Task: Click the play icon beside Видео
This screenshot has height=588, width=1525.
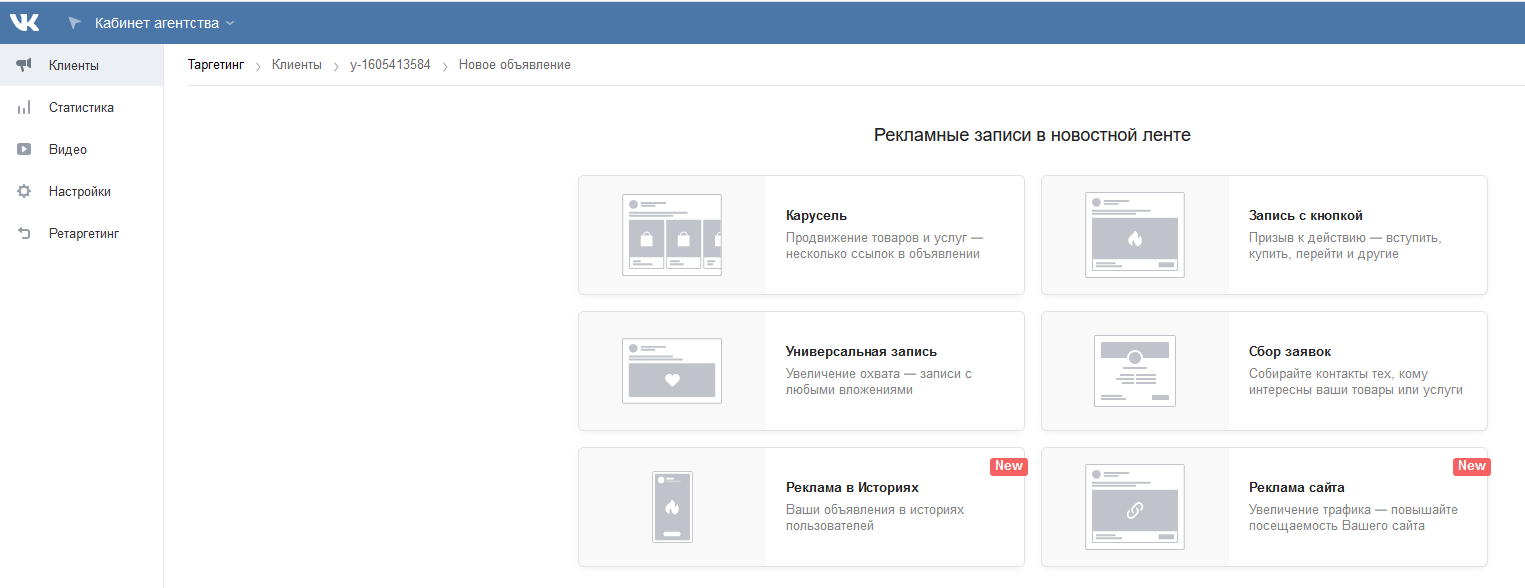Action: (25, 150)
